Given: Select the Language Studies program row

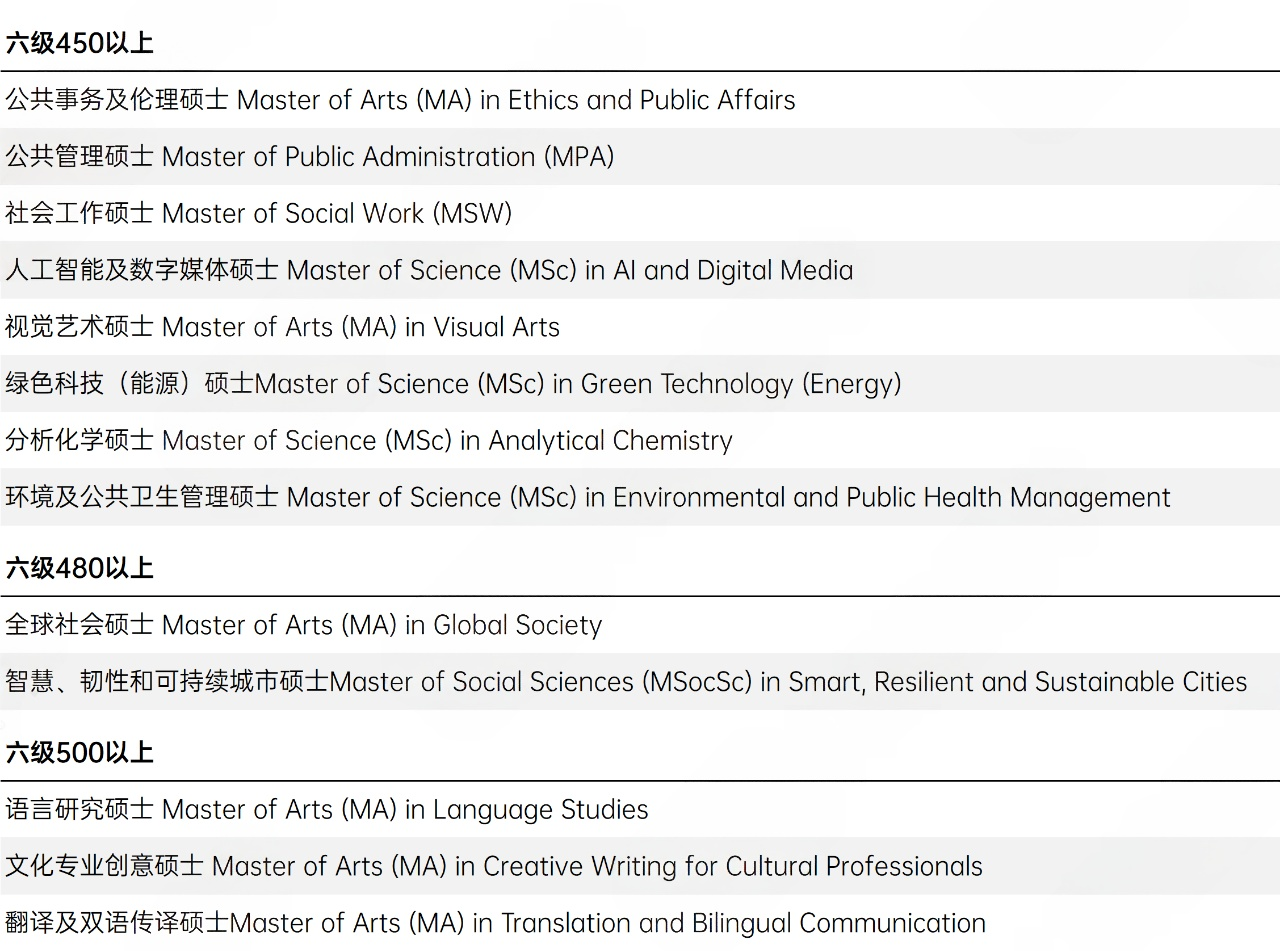Looking at the screenshot, I should pyautogui.click(x=326, y=810).
